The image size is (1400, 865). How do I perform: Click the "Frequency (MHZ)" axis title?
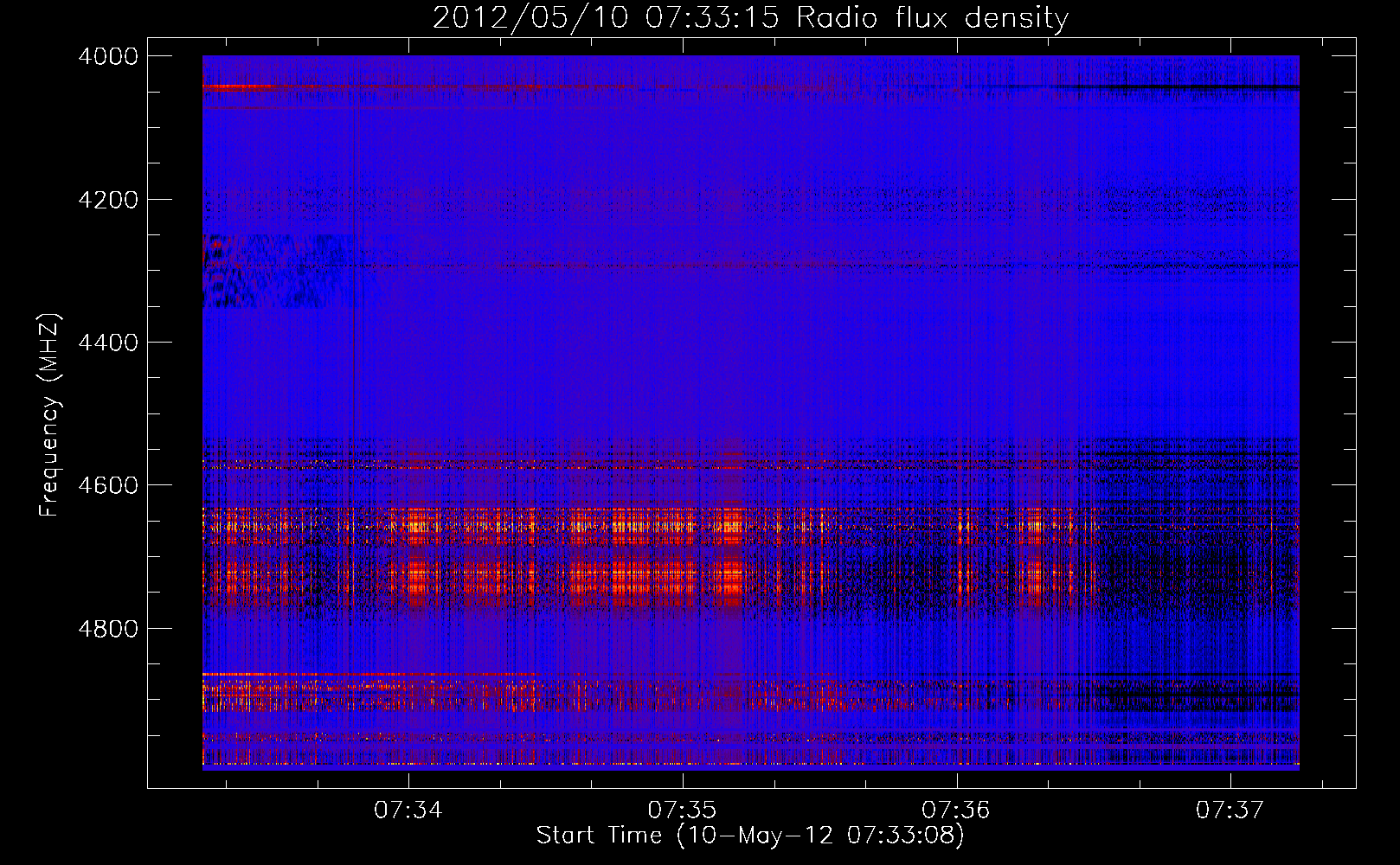(49, 415)
